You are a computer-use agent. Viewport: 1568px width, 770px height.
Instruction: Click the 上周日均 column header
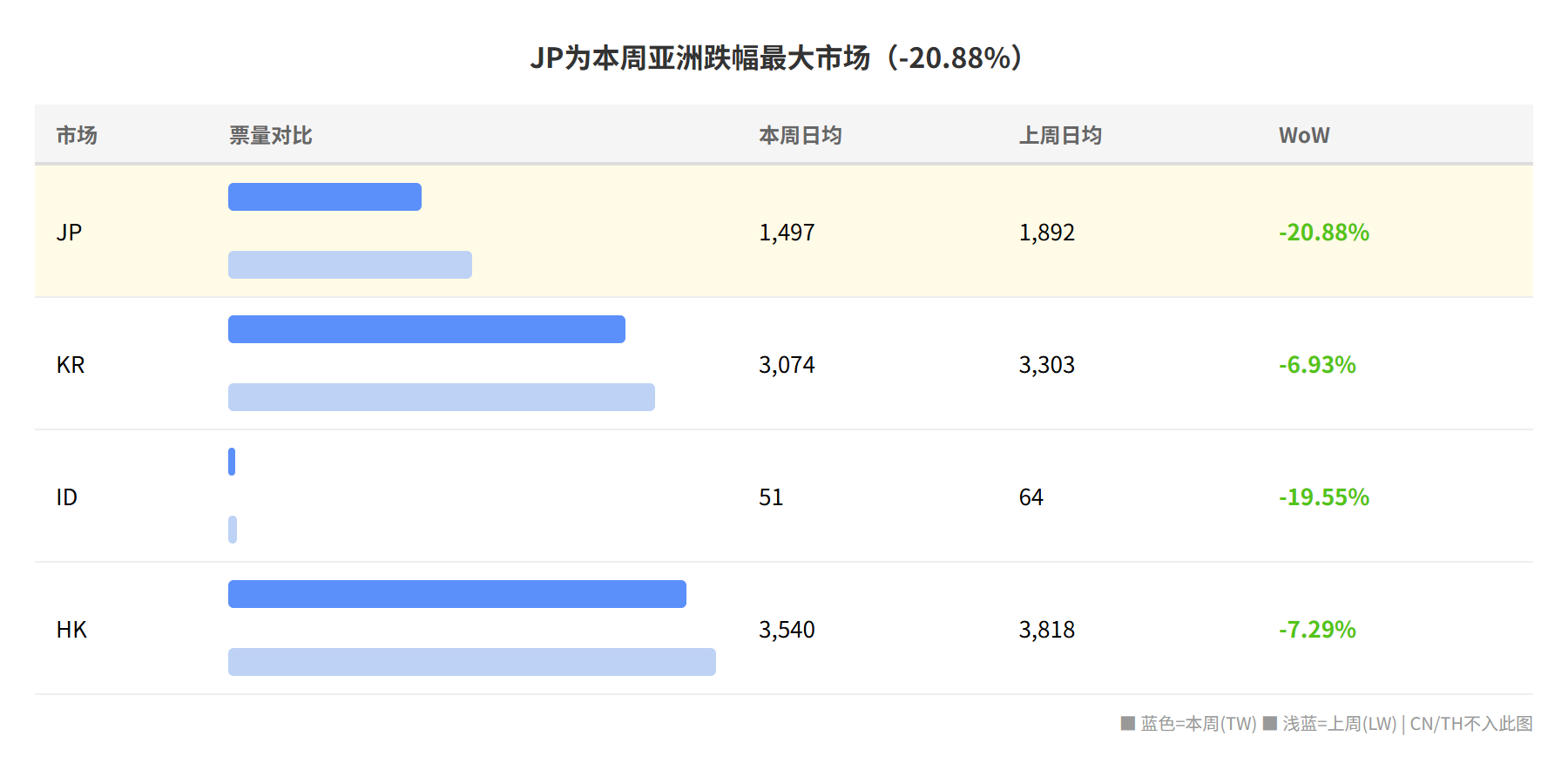pos(1060,135)
